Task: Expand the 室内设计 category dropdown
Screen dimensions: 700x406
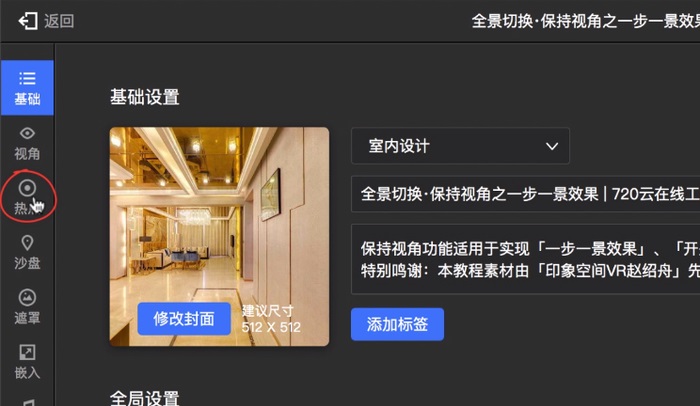Action: click(460, 146)
